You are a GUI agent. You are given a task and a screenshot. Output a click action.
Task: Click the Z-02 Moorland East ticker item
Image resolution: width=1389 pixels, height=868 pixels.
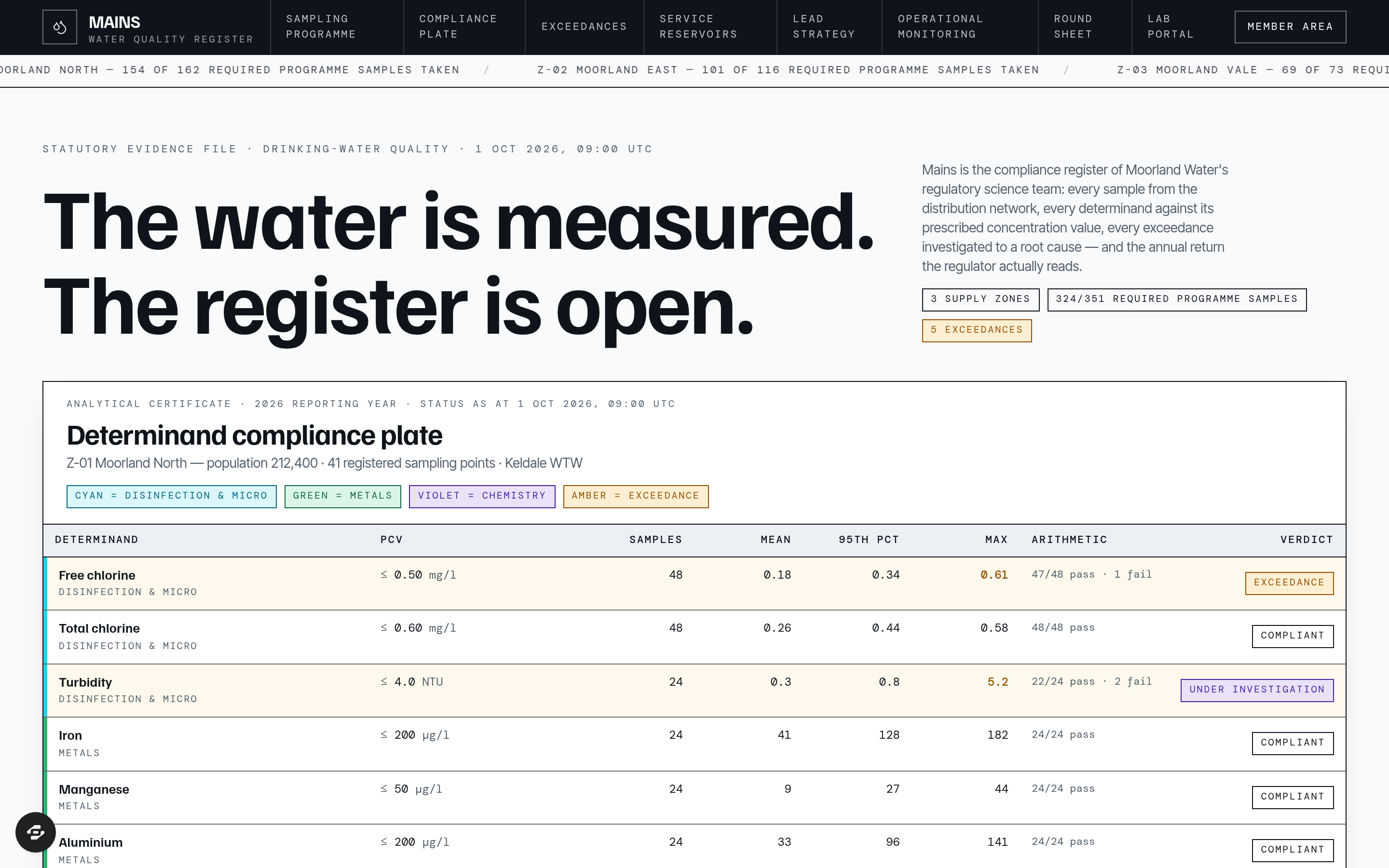click(788, 70)
